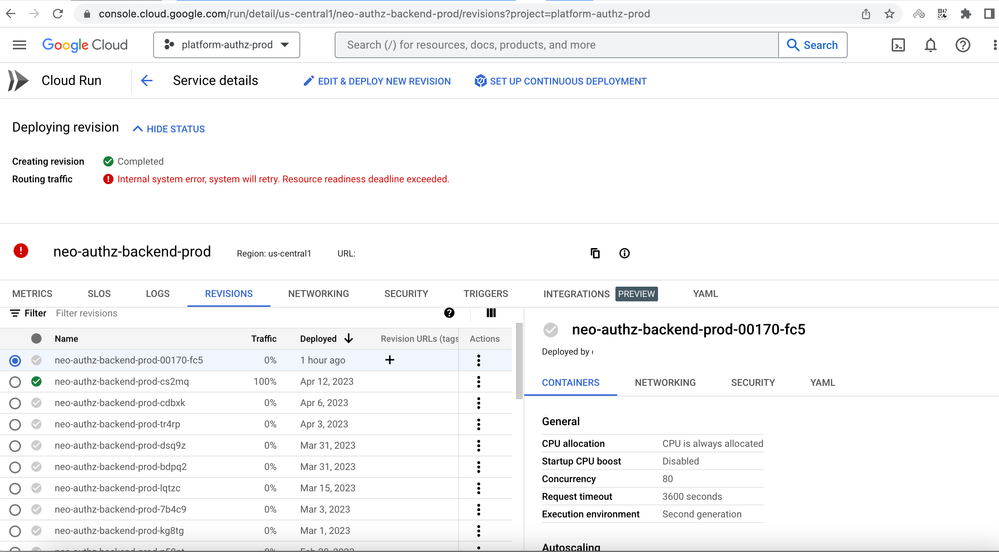999x552 pixels.
Task: Click the Traffic column header
Action: pos(264,338)
